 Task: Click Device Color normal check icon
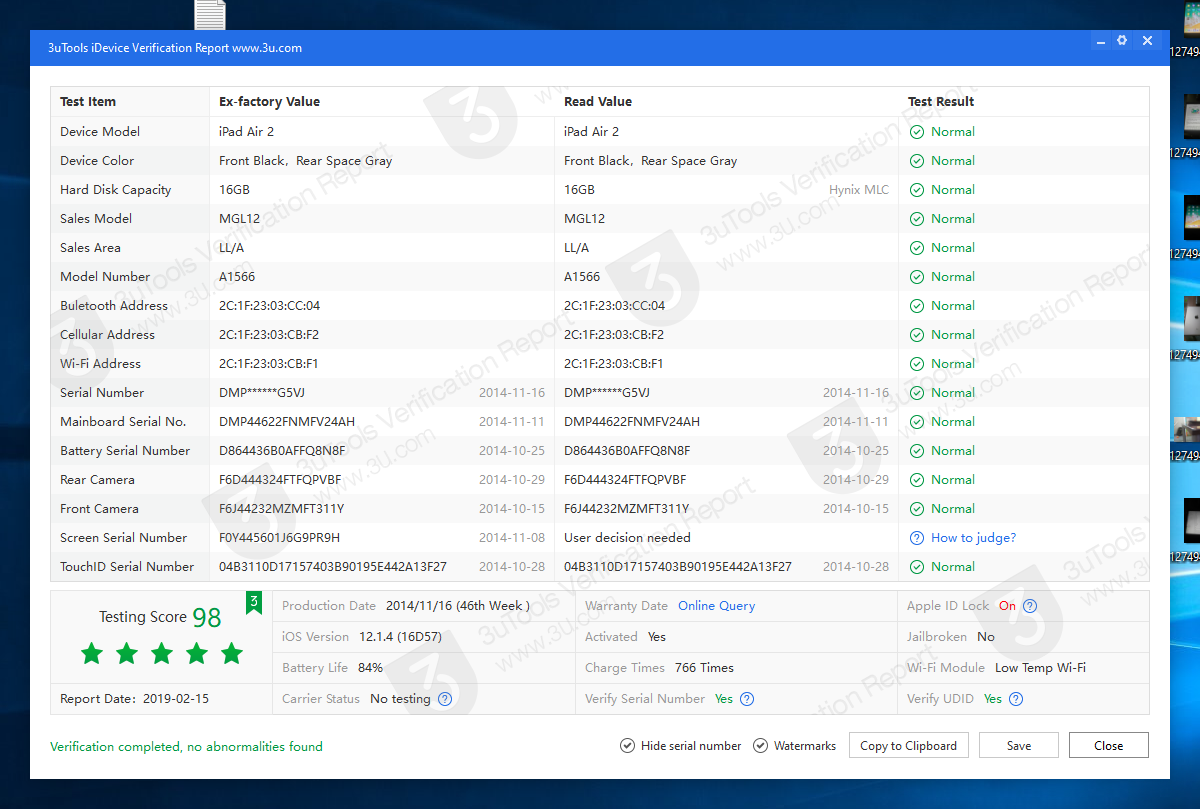(917, 161)
